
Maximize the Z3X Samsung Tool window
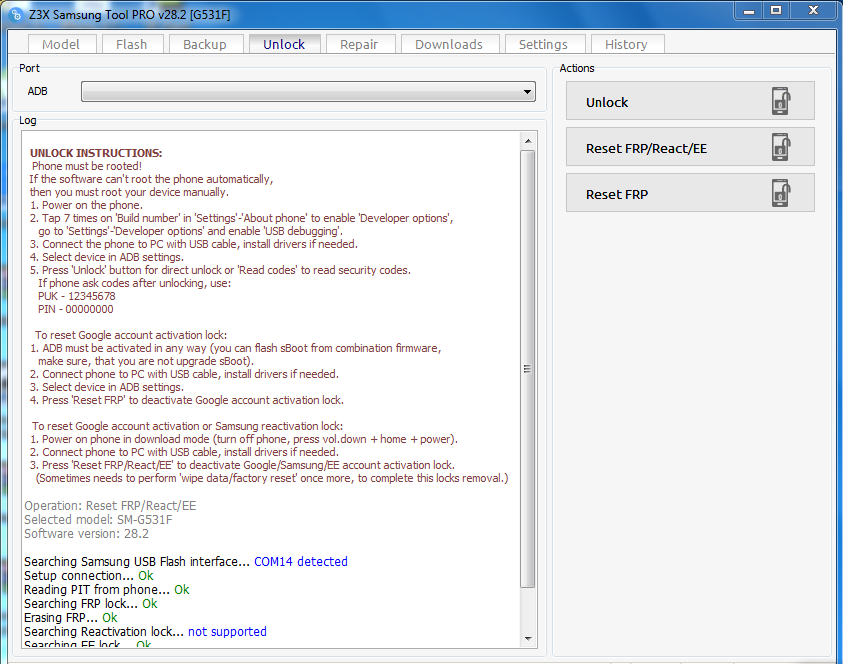point(776,10)
